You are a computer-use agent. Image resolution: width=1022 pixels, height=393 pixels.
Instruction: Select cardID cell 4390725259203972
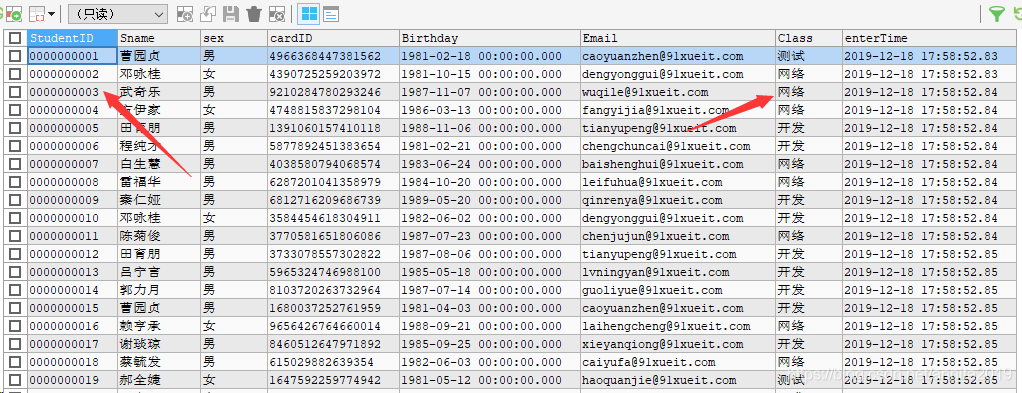click(333, 74)
